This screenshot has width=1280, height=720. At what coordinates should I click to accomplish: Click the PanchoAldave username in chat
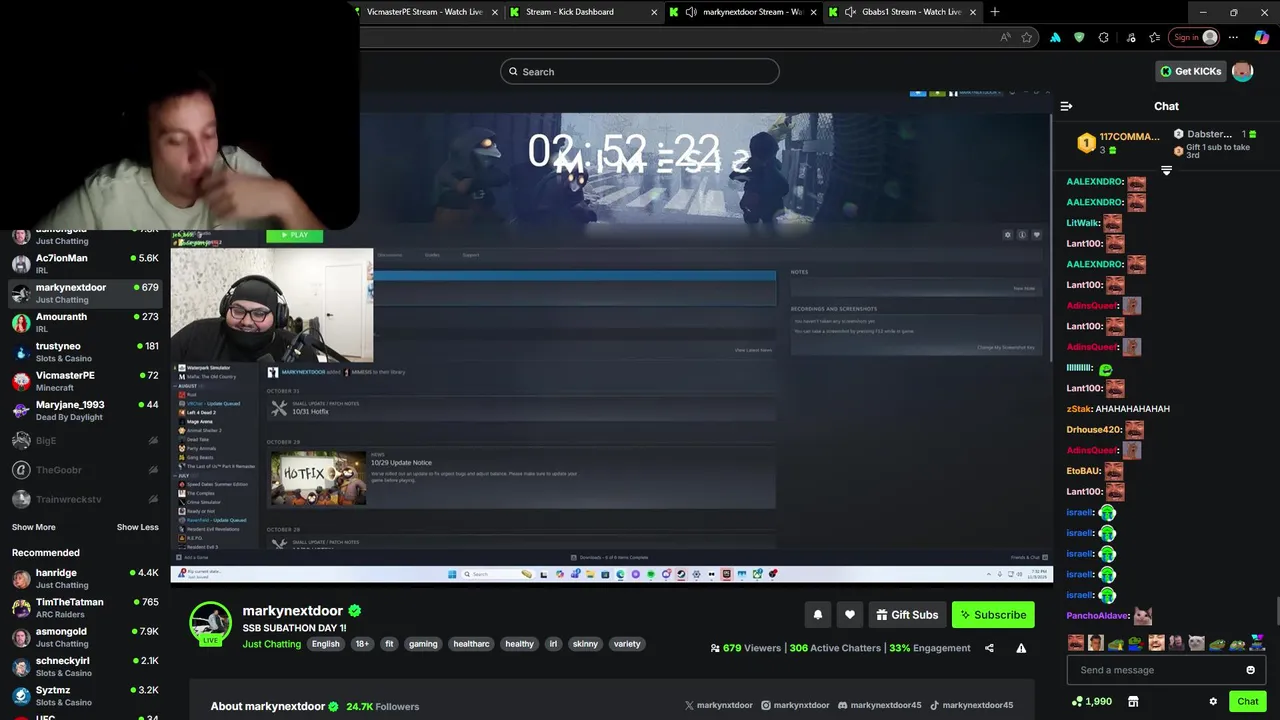(x=1097, y=616)
